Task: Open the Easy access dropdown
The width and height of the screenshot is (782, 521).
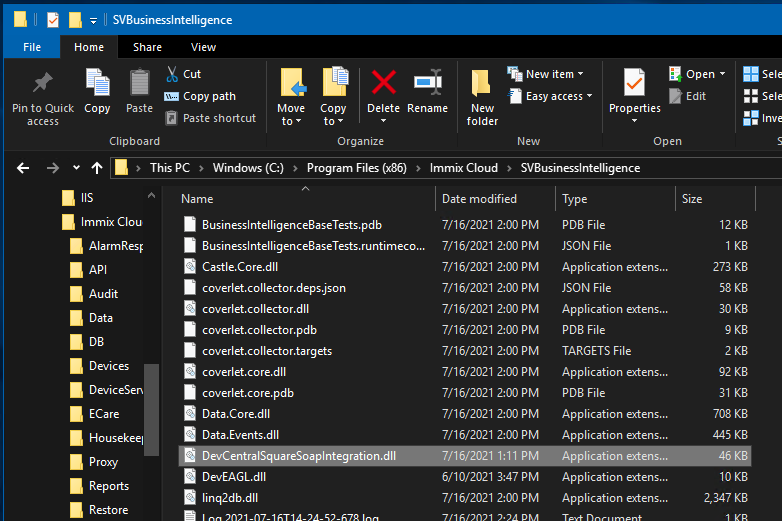Action: point(550,96)
